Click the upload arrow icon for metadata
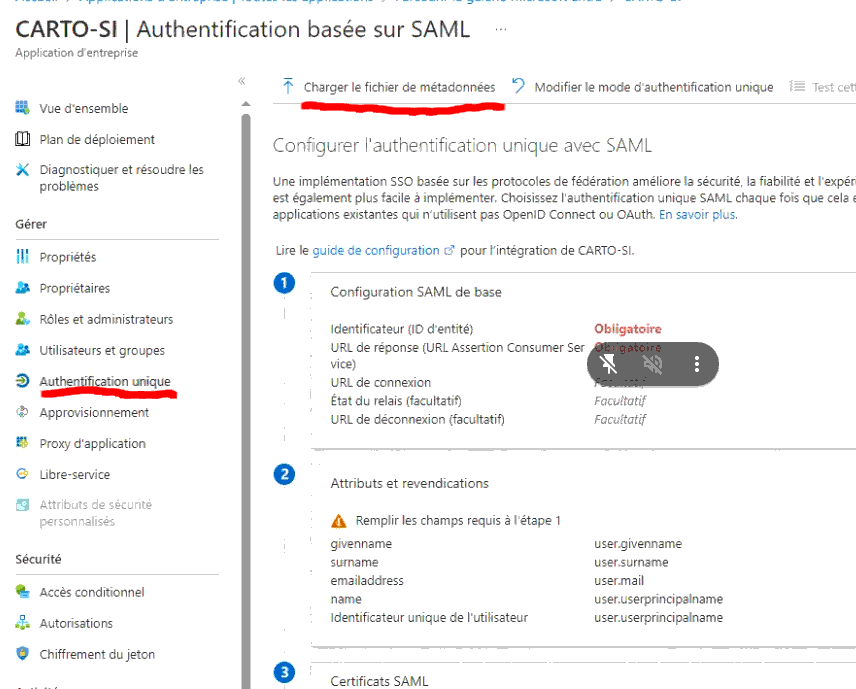Image resolution: width=856 pixels, height=689 pixels. (288, 86)
